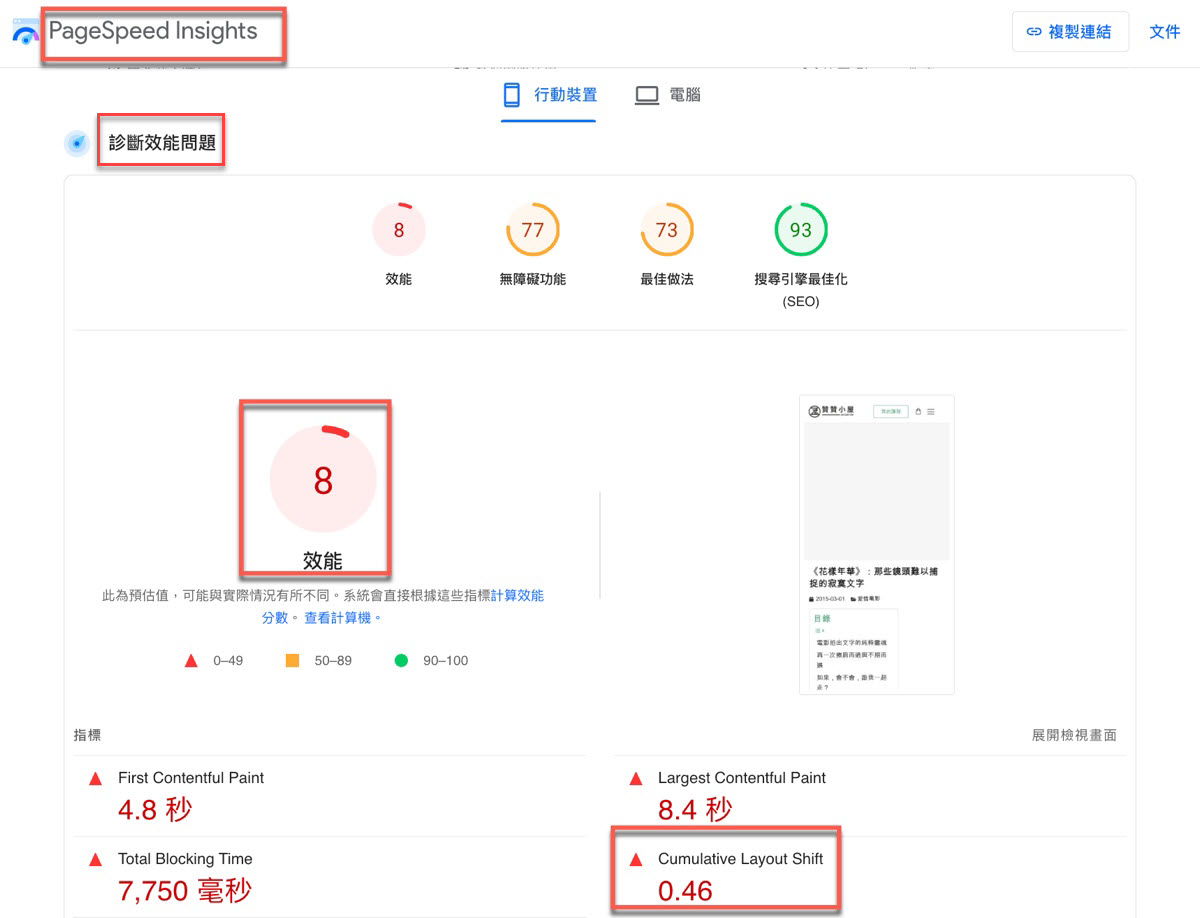Screen dimensions: 1200x918
Task: Open the 文件 documentation link
Action: (x=1165, y=32)
